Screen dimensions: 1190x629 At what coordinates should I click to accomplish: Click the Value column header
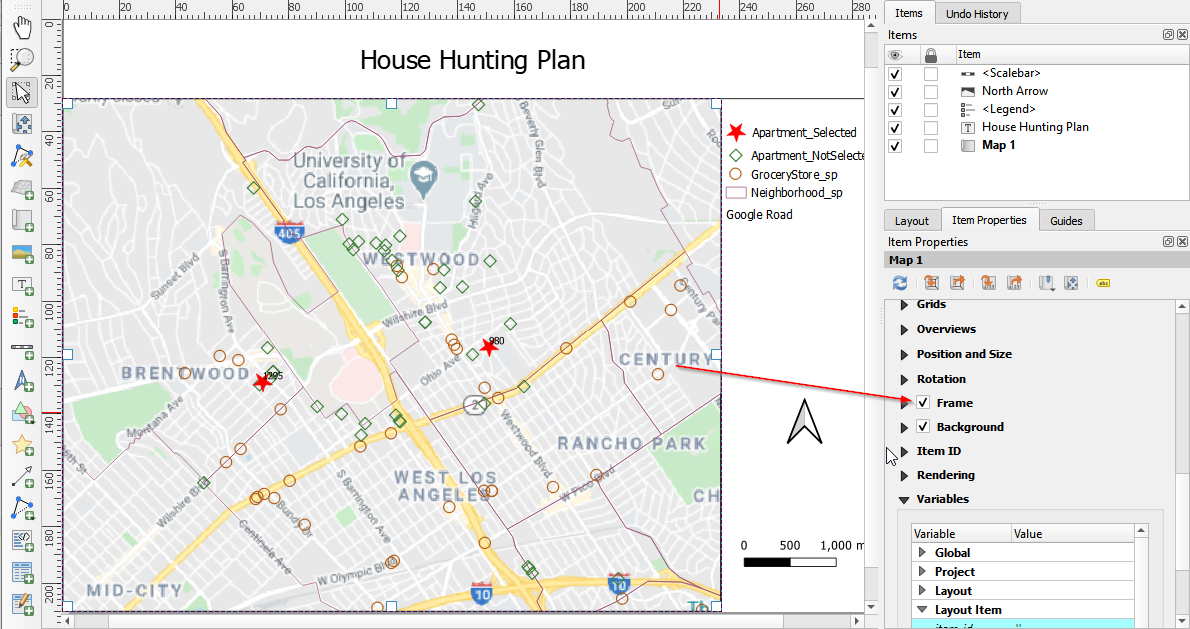1072,533
